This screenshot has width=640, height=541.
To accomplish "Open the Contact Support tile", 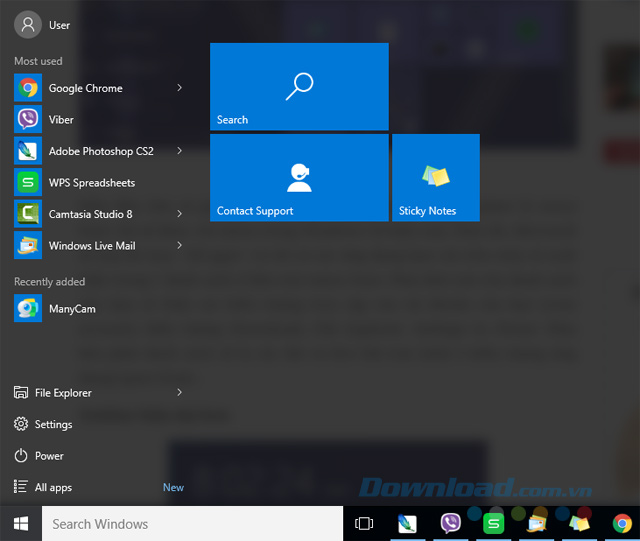I will 299,178.
